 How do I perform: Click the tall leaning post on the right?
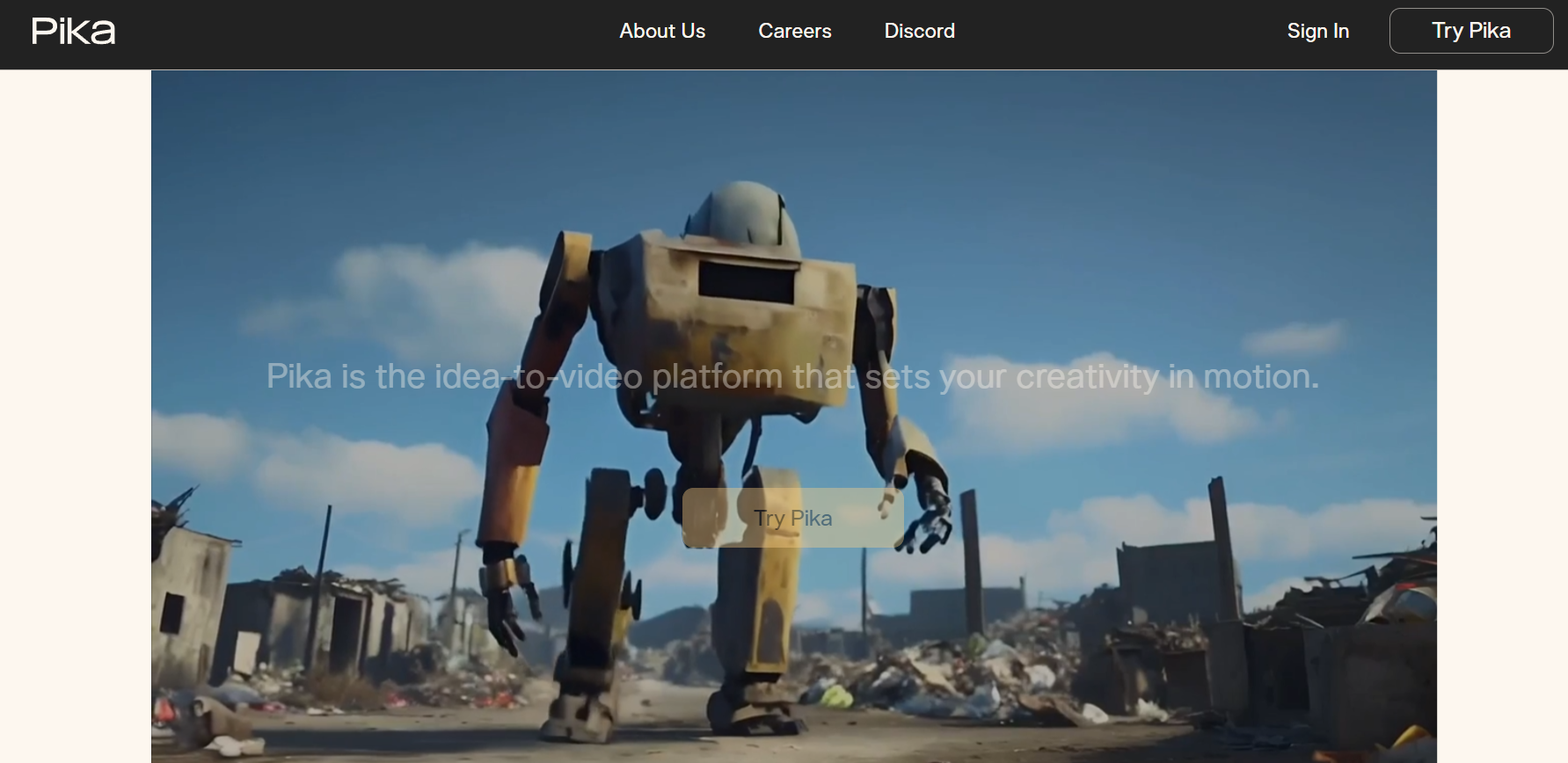[x=1224, y=545]
